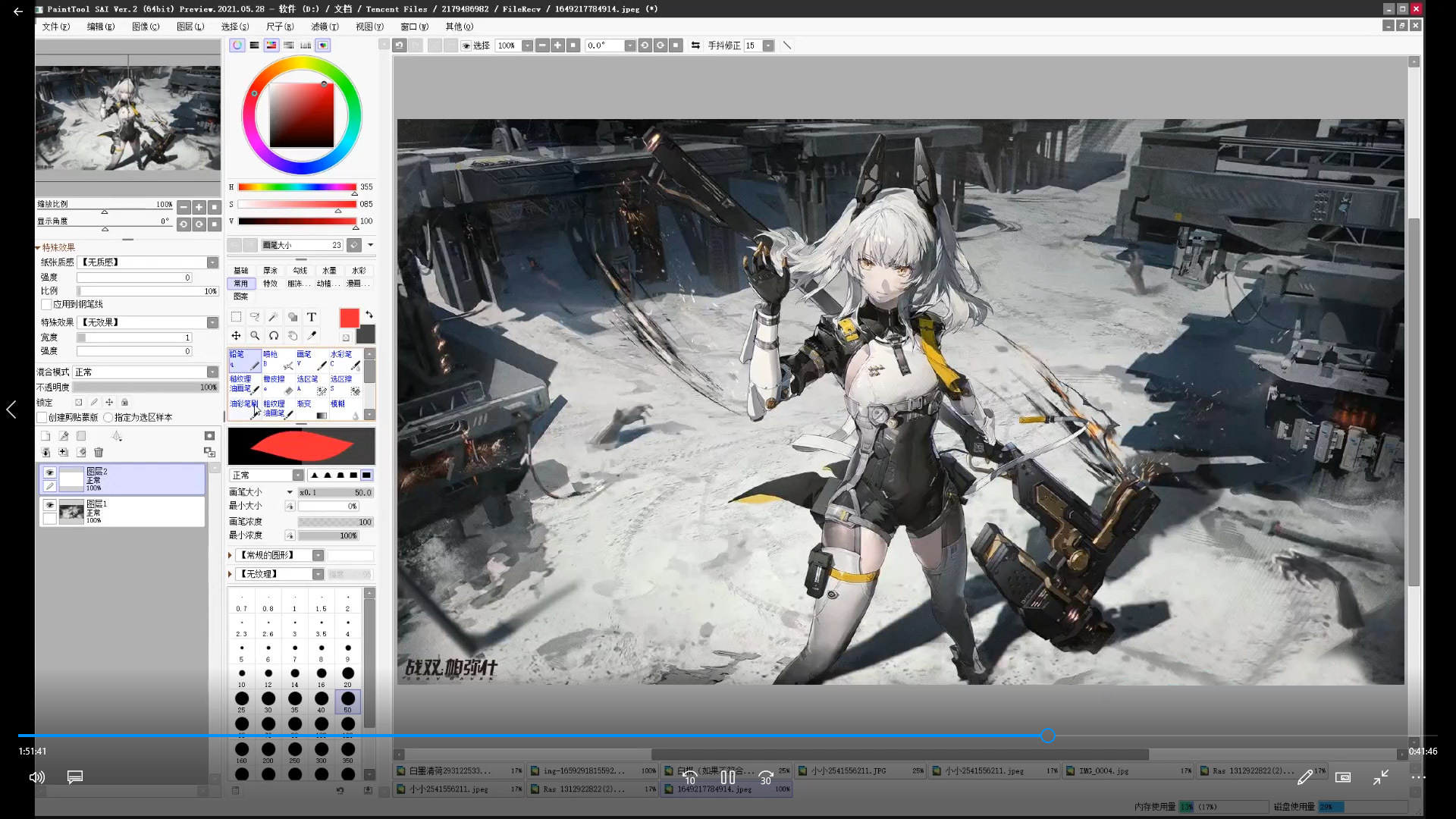Select the magic wand tool
The width and height of the screenshot is (1456, 819).
point(273,317)
